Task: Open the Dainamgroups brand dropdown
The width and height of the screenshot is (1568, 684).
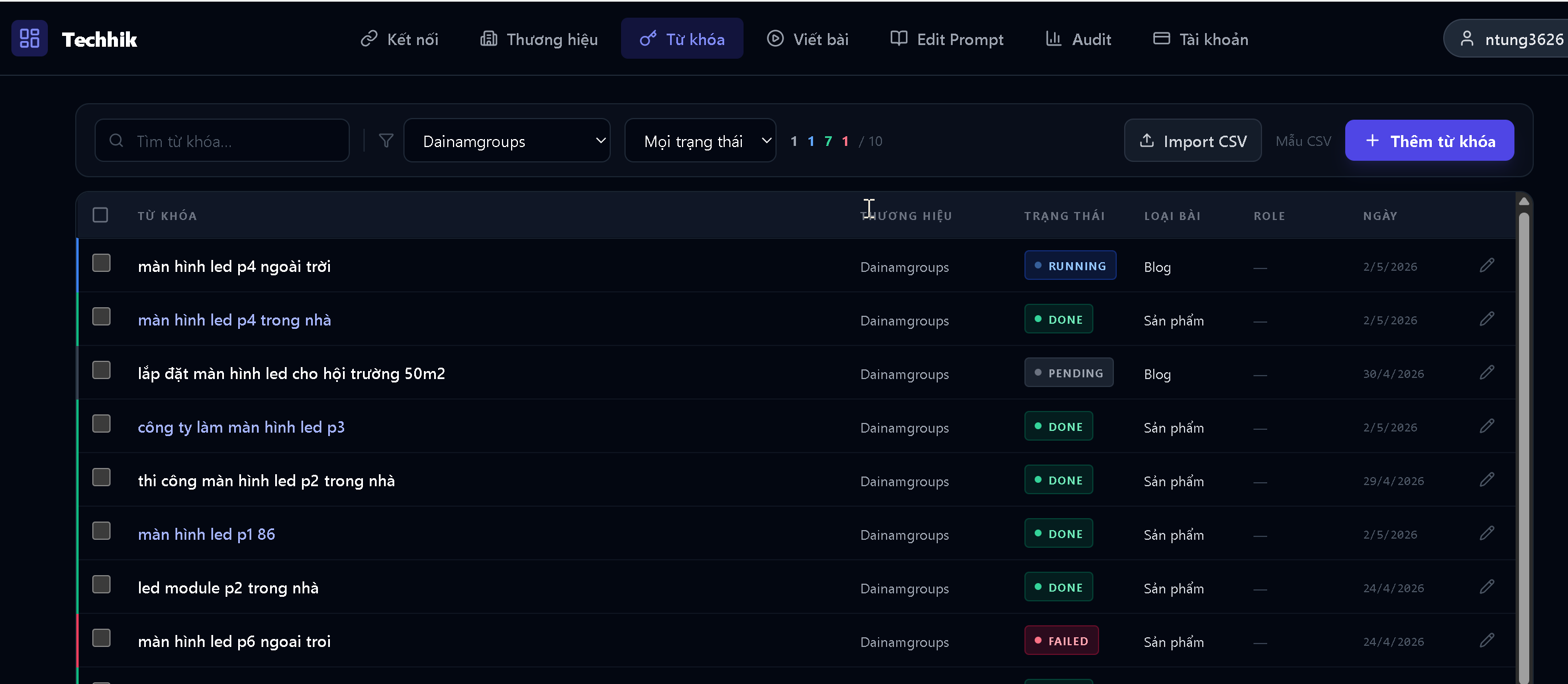Action: click(x=507, y=141)
